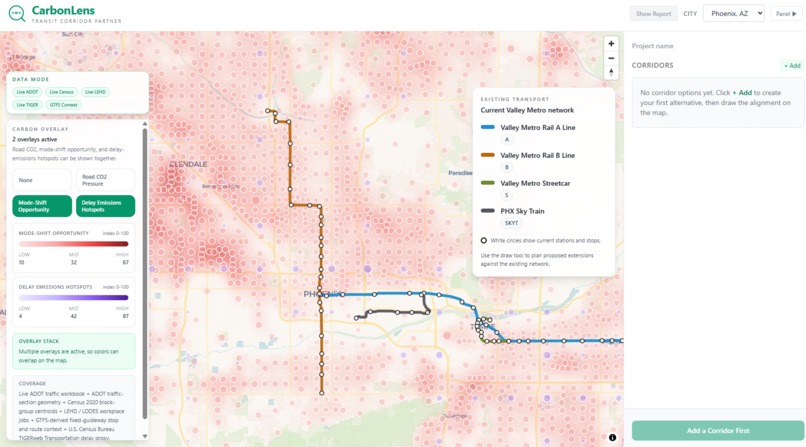Open the City dropdown showing Phoenix, AZ
The width and height of the screenshot is (806, 447).
pos(734,13)
